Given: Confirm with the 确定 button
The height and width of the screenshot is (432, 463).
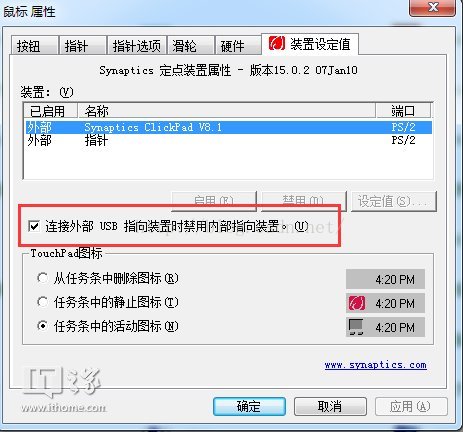Looking at the screenshot, I should click(x=249, y=406).
